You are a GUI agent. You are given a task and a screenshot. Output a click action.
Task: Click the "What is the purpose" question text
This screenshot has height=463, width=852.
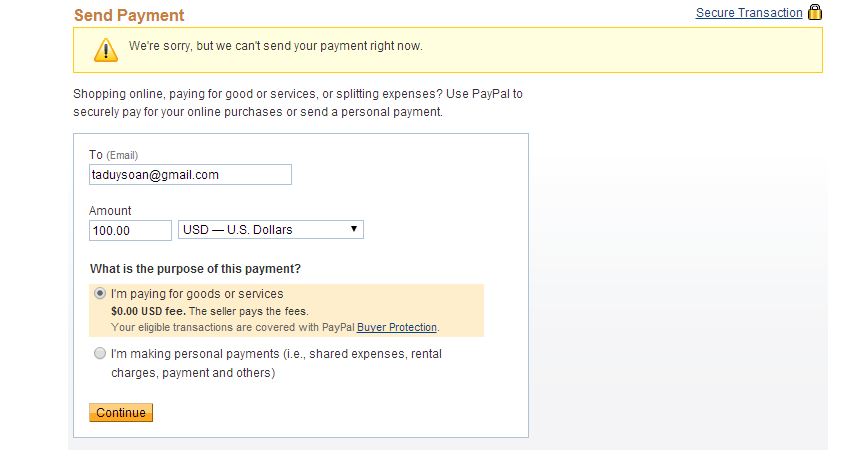[195, 269]
